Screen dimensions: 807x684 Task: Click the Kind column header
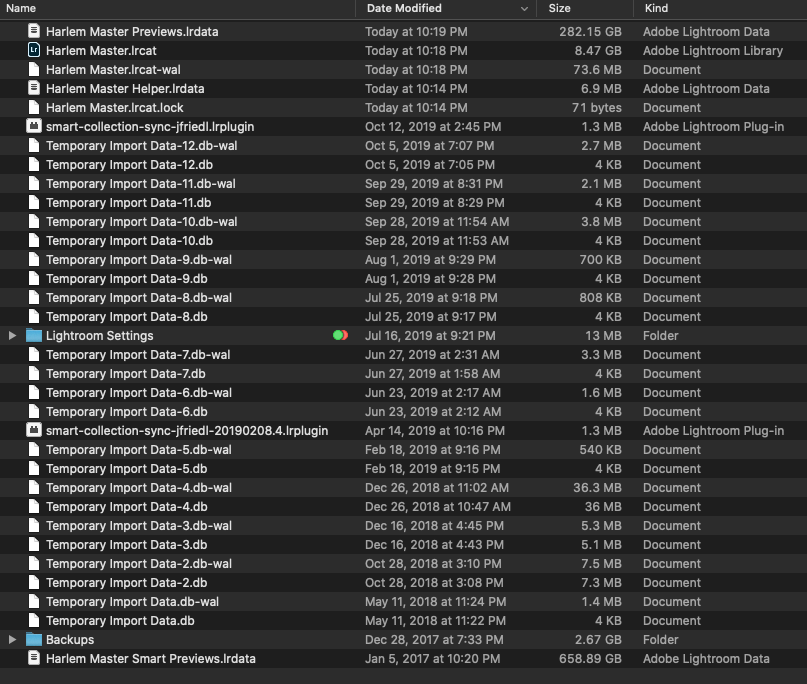(661, 8)
